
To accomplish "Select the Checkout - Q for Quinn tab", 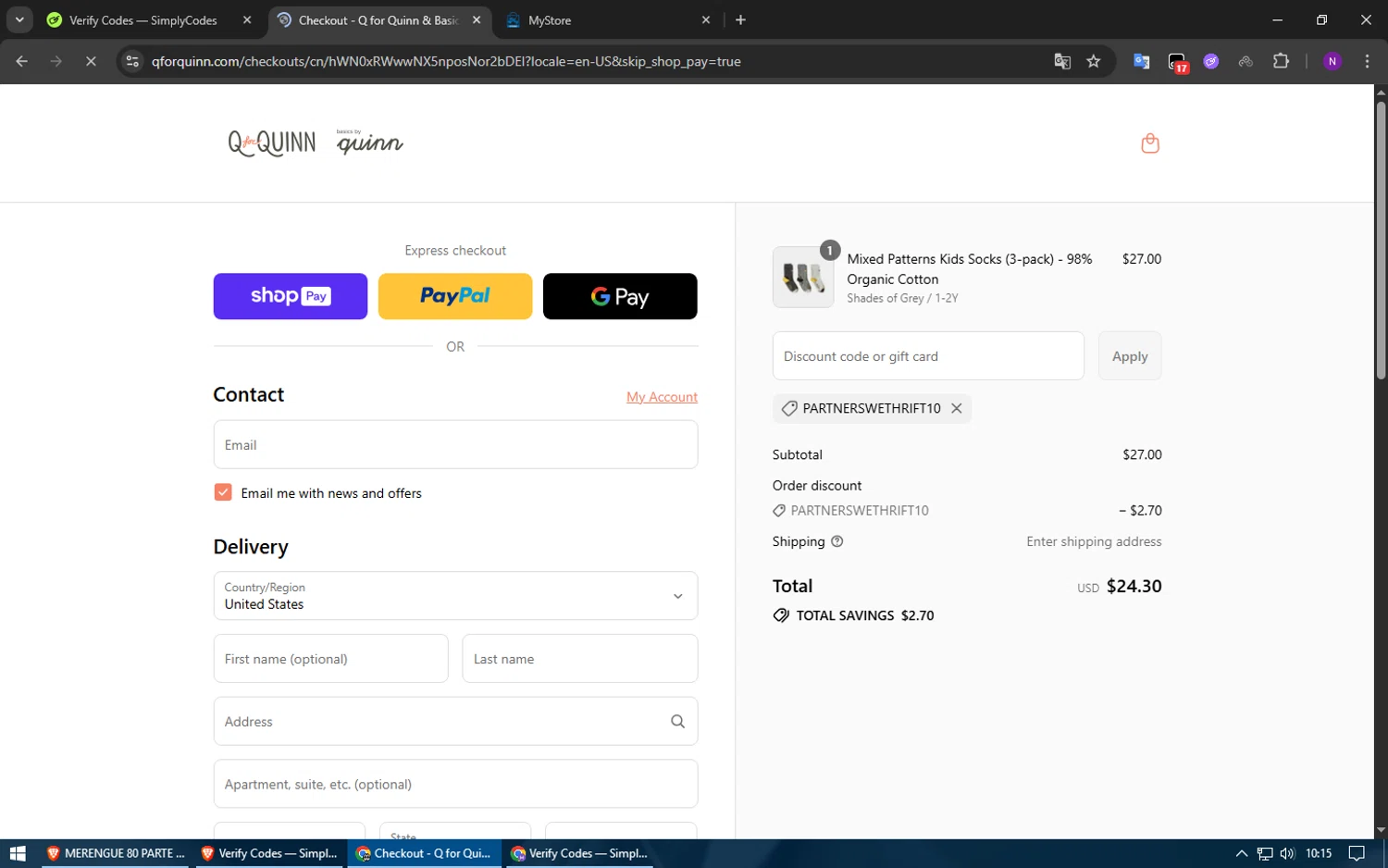I will pyautogui.click(x=378, y=19).
